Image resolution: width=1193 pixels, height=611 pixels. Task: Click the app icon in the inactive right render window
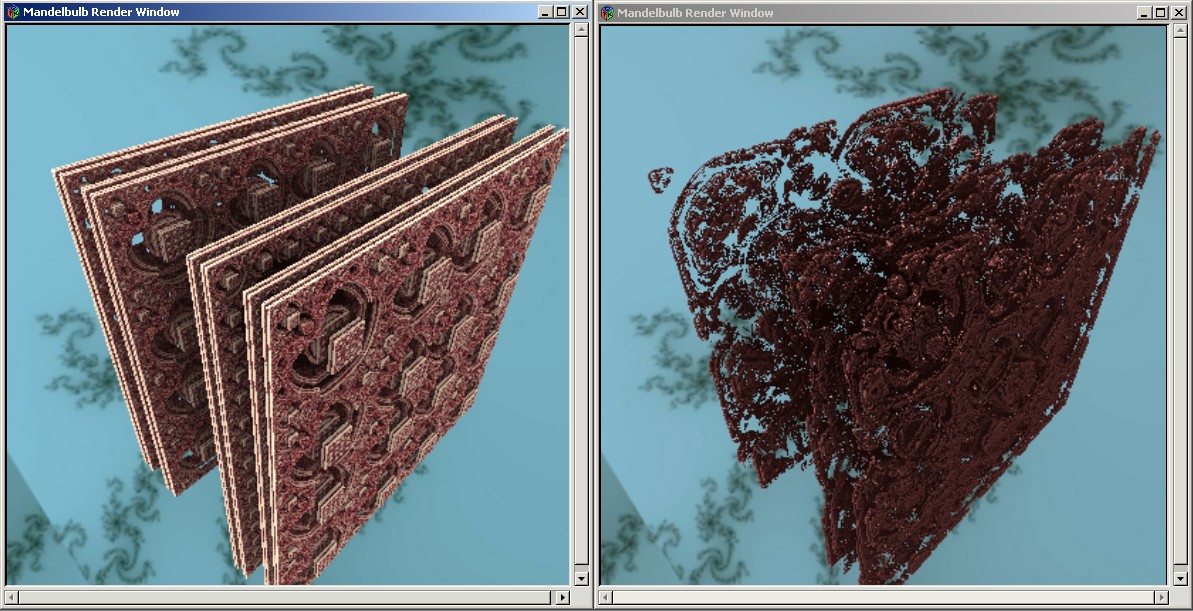(607, 13)
